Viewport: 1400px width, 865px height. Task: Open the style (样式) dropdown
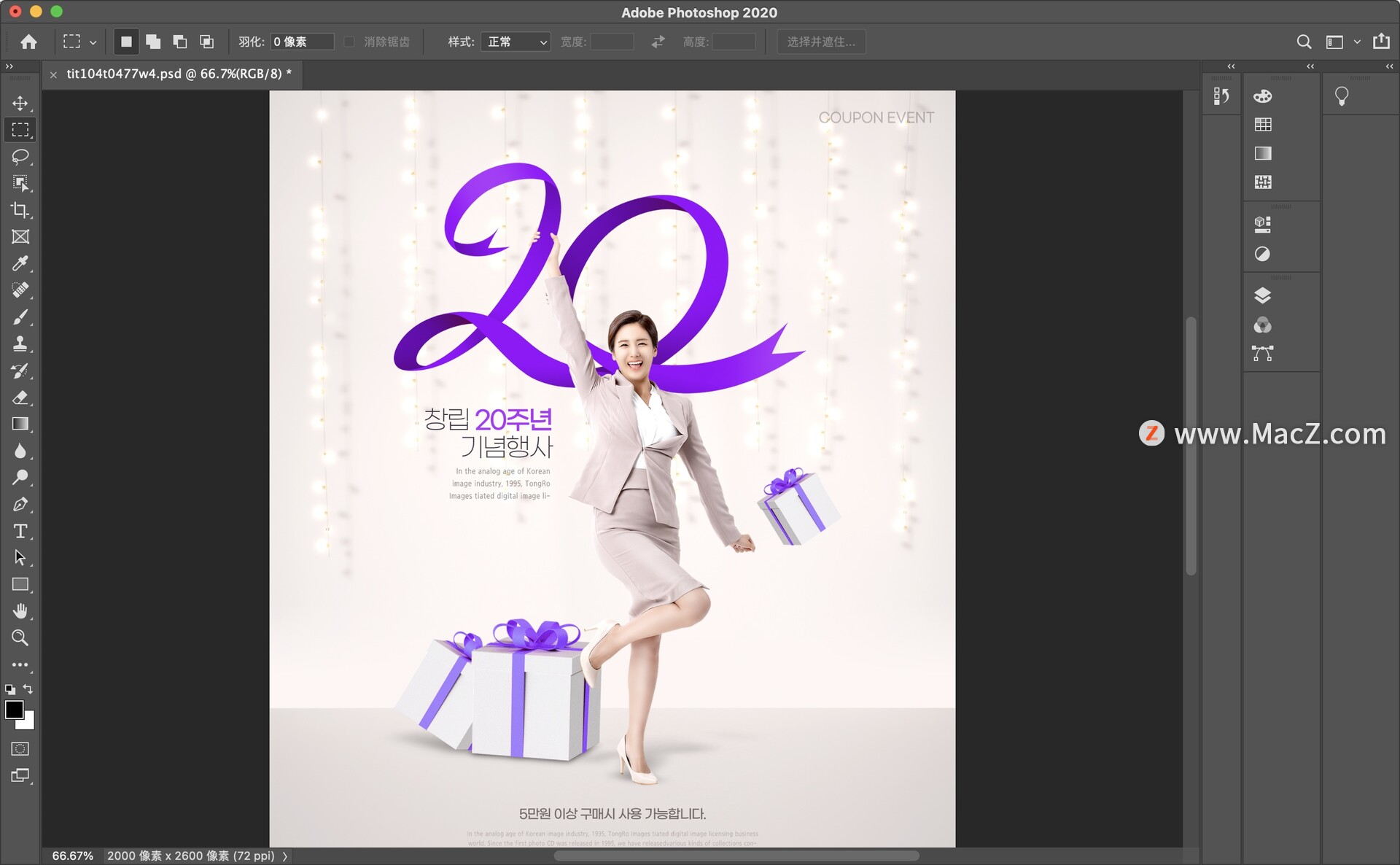click(x=516, y=42)
